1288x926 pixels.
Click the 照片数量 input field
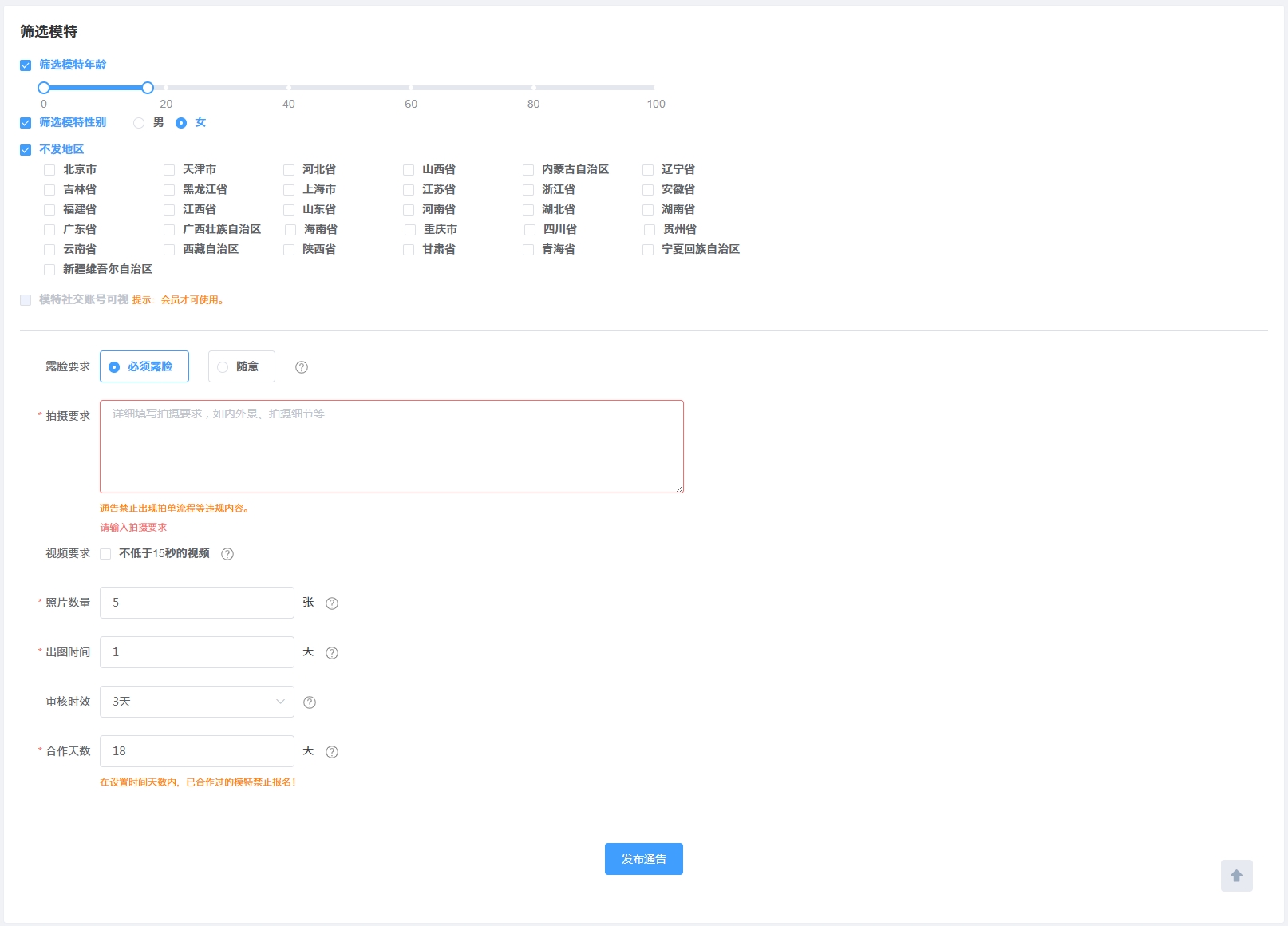[196, 603]
